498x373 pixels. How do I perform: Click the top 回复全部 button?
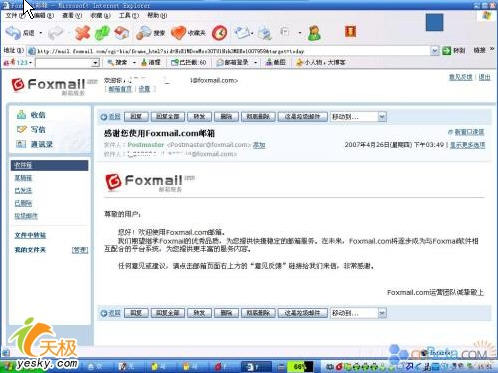tap(168, 117)
